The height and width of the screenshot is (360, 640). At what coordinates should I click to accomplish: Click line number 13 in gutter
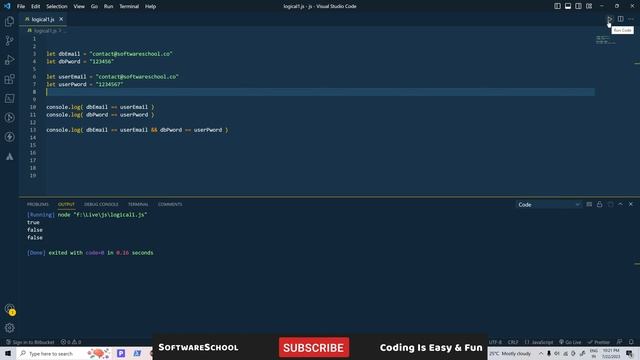tap(33, 130)
